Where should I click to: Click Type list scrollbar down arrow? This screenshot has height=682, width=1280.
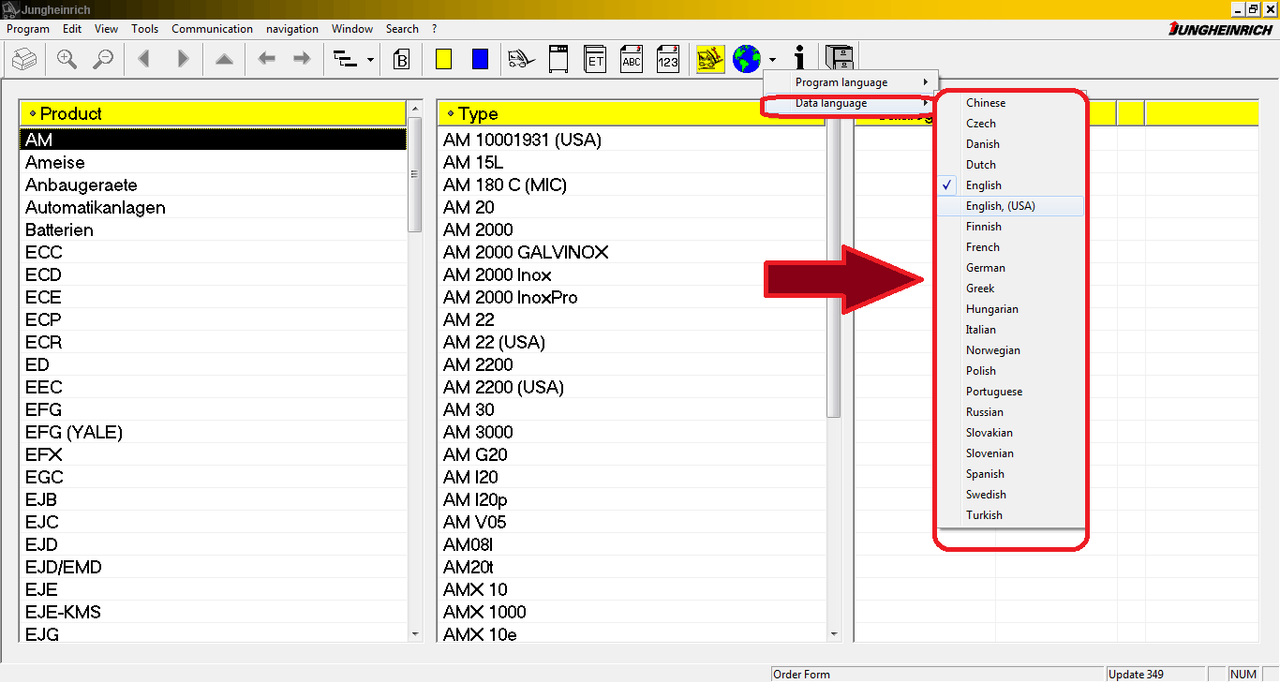tap(834, 634)
